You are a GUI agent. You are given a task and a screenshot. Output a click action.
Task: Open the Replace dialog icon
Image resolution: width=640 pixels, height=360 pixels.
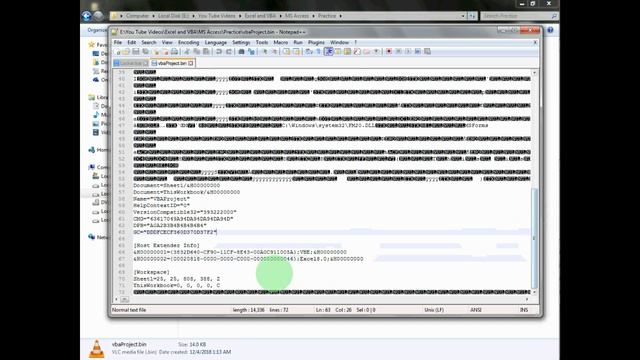point(251,51)
